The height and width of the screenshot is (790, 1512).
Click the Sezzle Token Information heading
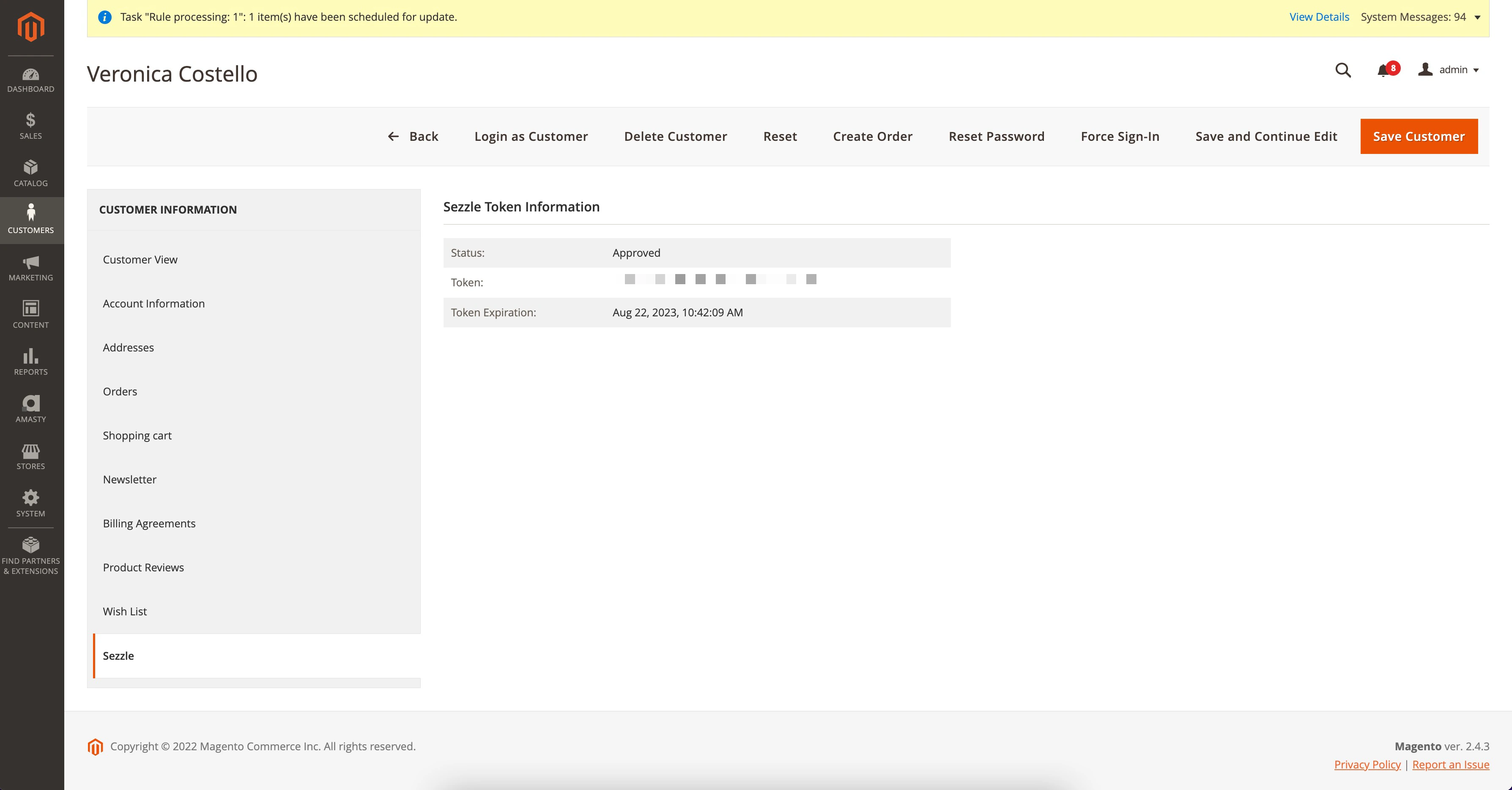click(x=521, y=207)
